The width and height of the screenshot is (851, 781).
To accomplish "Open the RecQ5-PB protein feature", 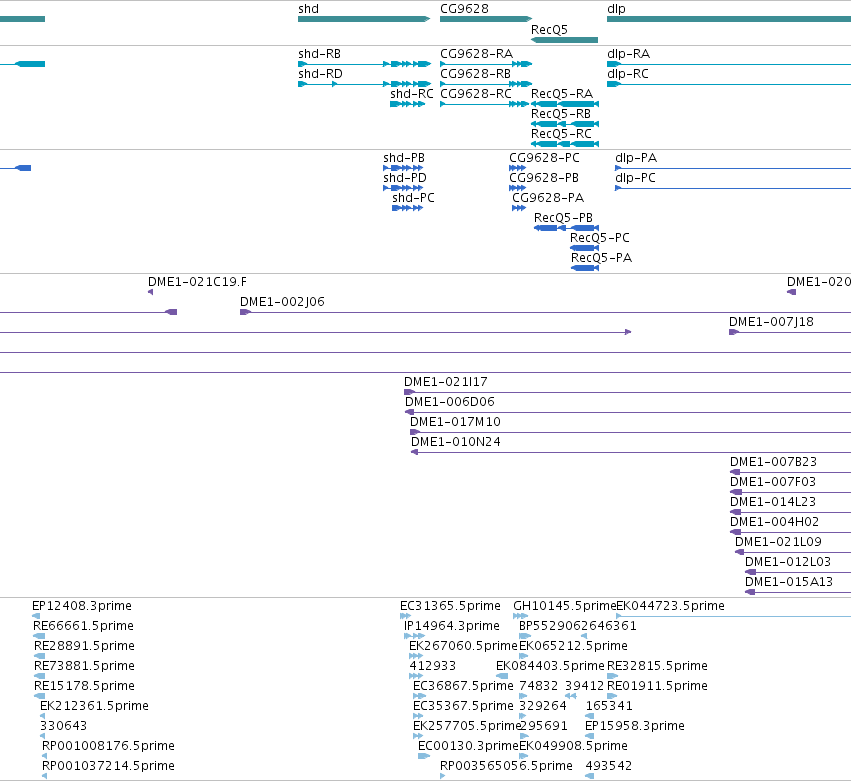I will point(567,228).
